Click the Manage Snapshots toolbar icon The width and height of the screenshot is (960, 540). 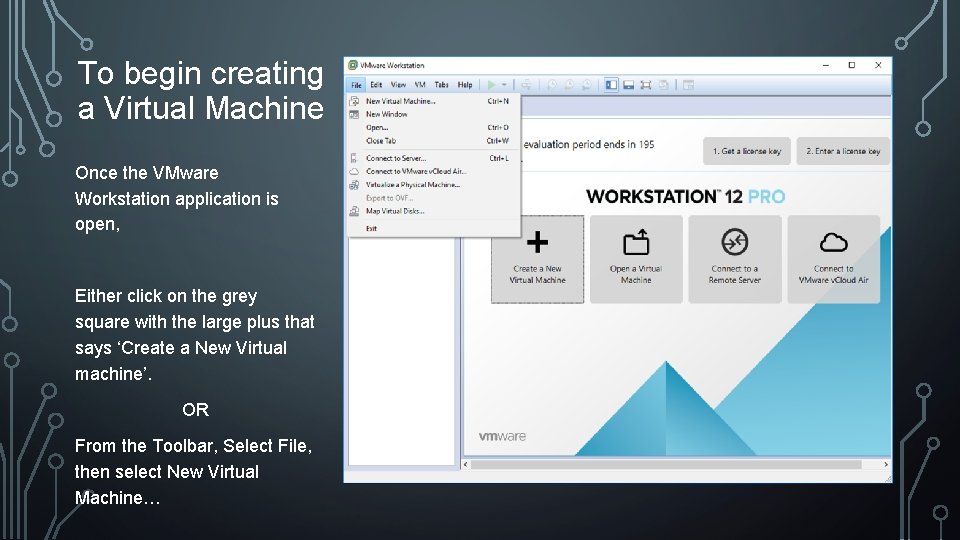[586, 85]
